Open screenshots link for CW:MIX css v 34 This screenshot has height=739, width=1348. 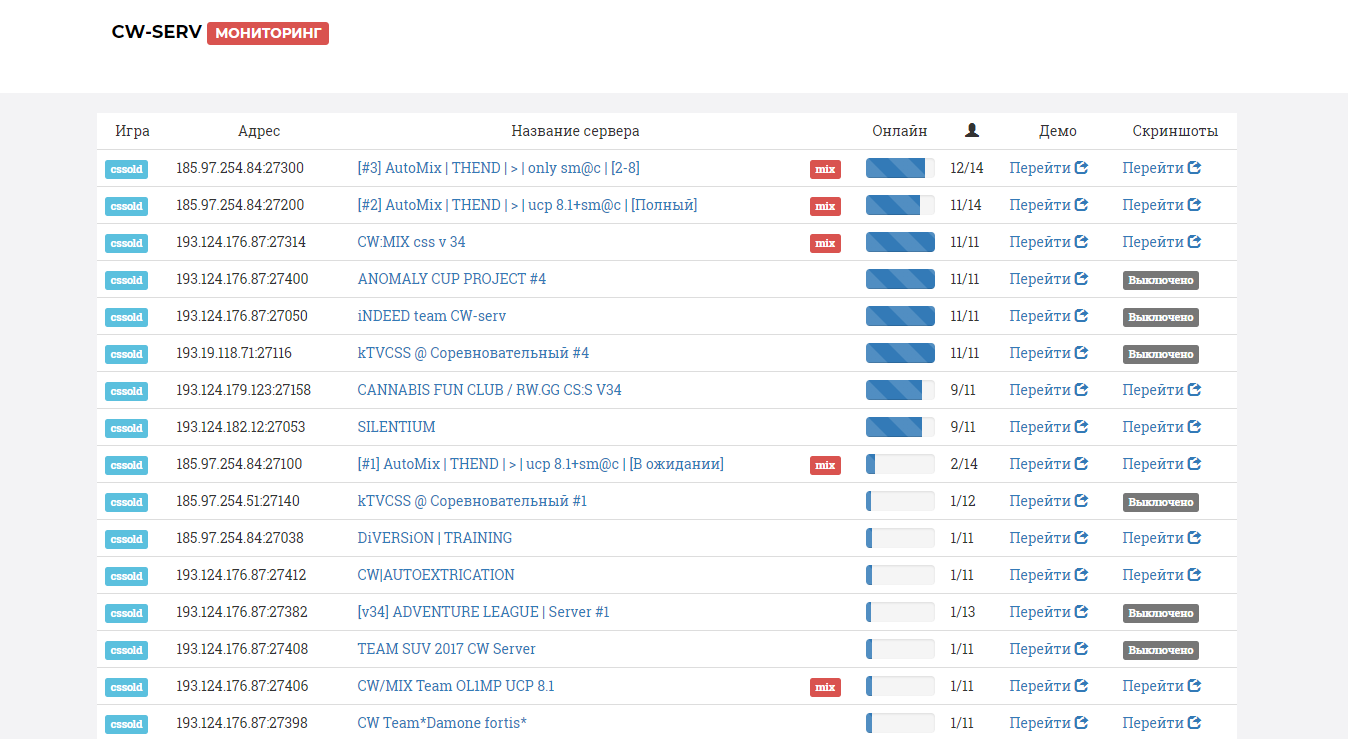coord(1161,242)
